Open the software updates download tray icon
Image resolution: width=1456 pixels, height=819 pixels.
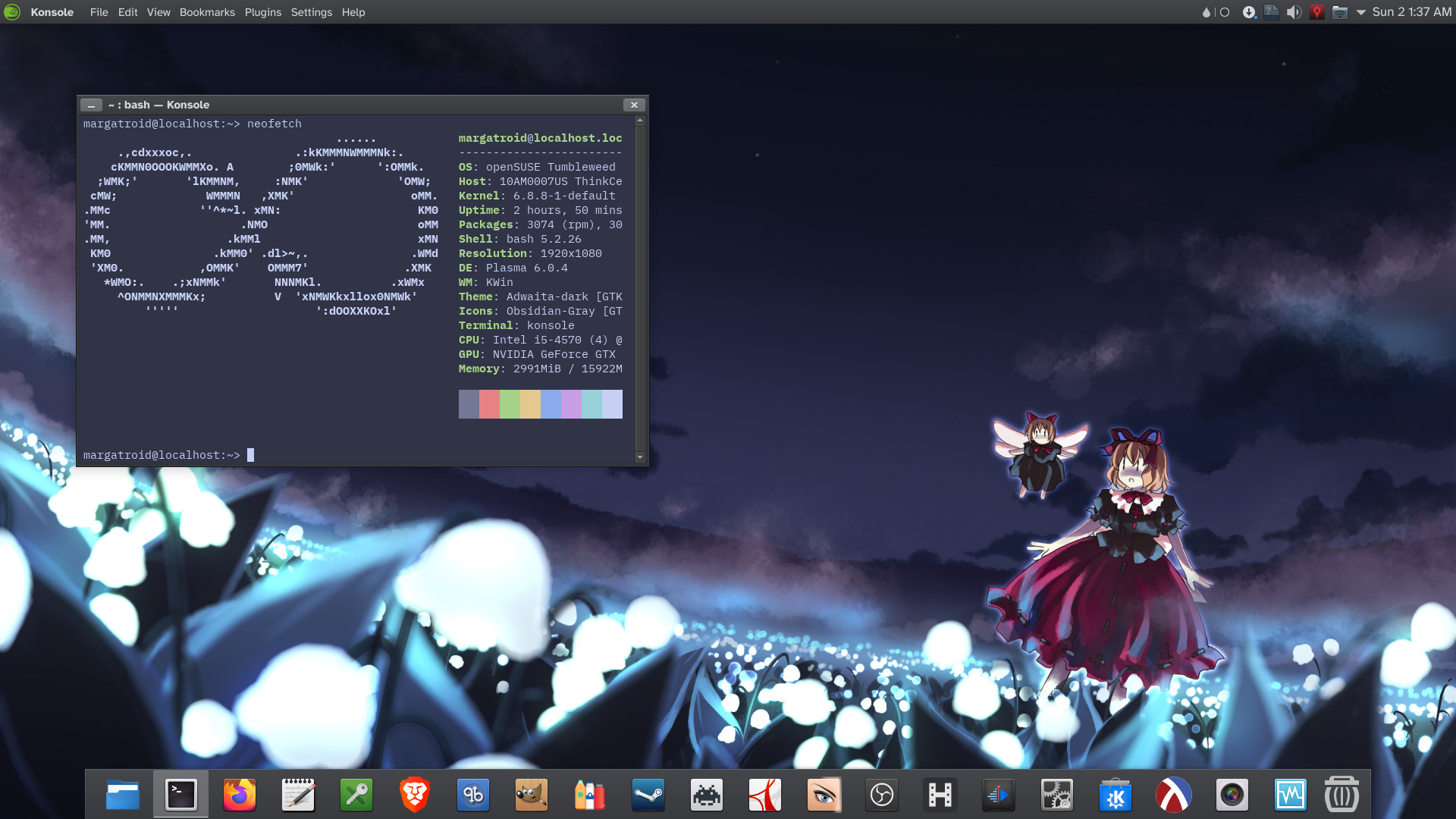tap(1249, 12)
